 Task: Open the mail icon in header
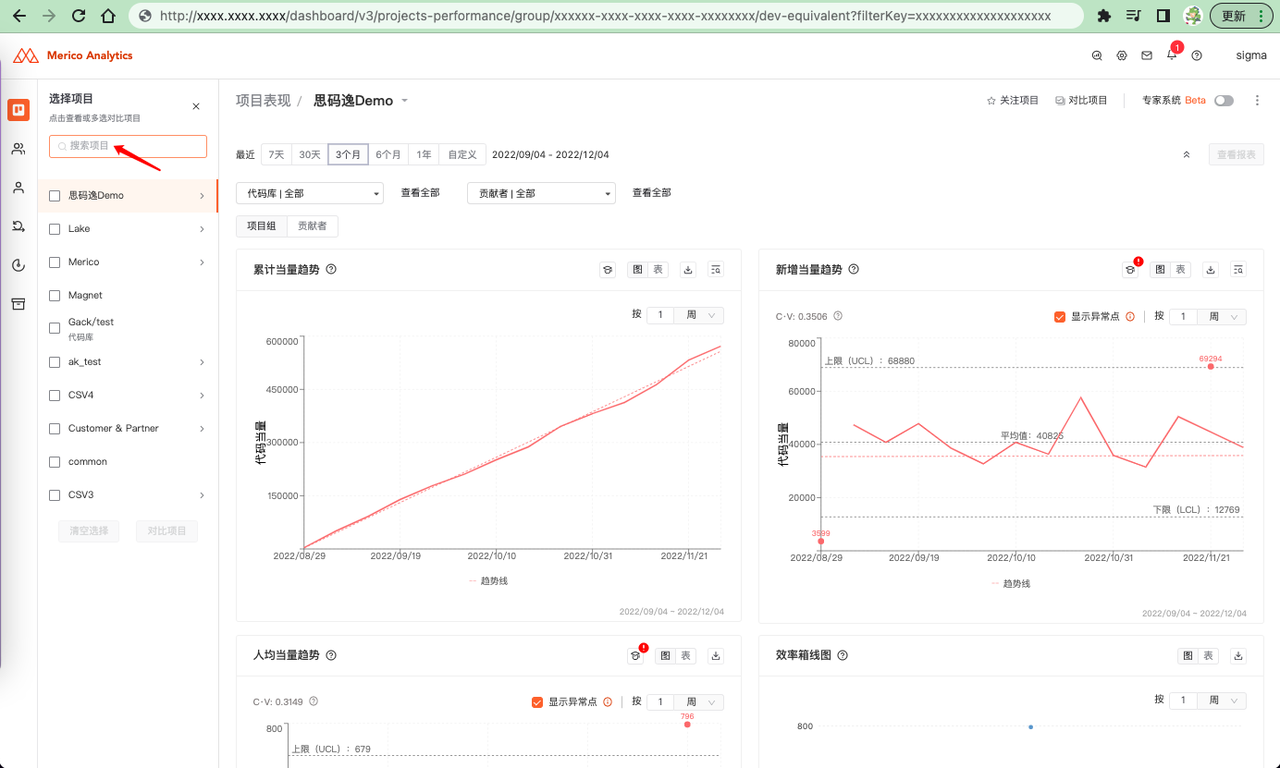(1147, 56)
